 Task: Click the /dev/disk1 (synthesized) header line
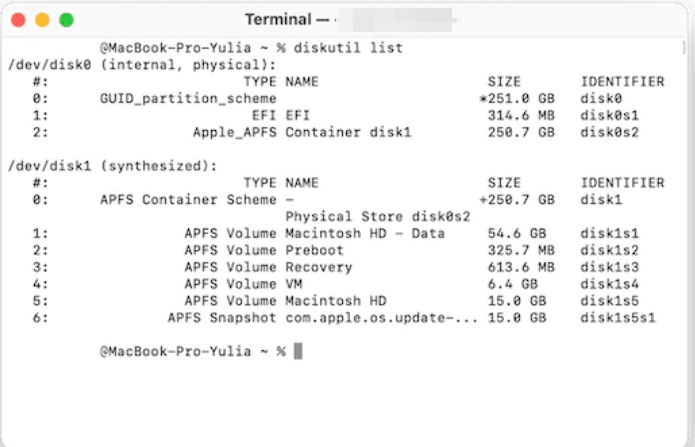(113, 166)
